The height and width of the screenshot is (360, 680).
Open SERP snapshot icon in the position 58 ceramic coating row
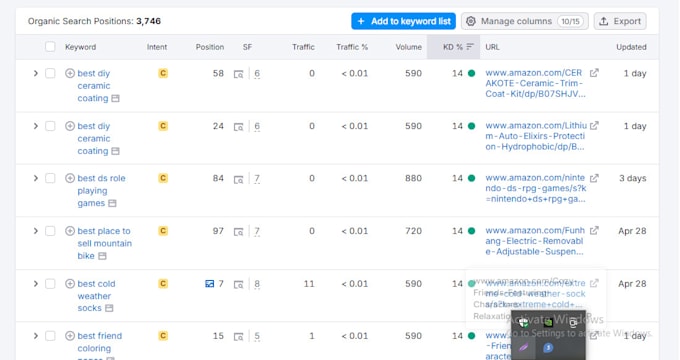click(115, 98)
